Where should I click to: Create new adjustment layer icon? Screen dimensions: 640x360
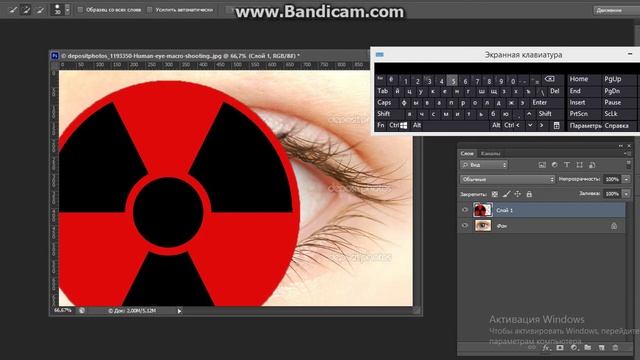click(574, 348)
